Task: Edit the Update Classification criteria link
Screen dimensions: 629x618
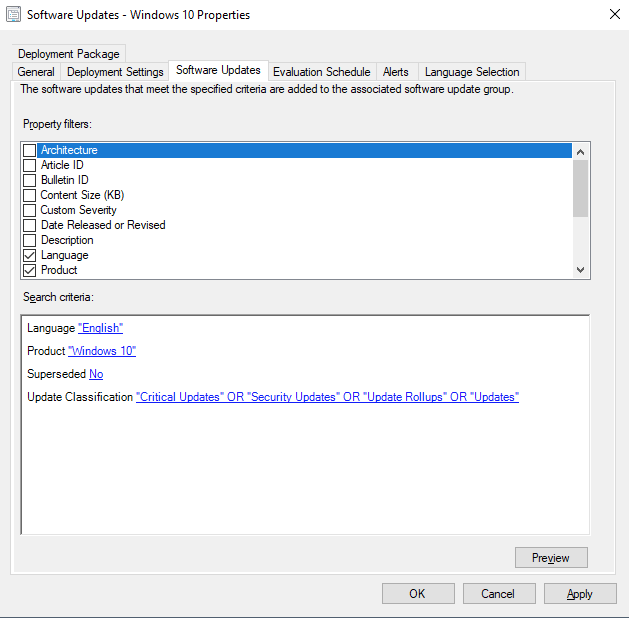Action: (327, 397)
